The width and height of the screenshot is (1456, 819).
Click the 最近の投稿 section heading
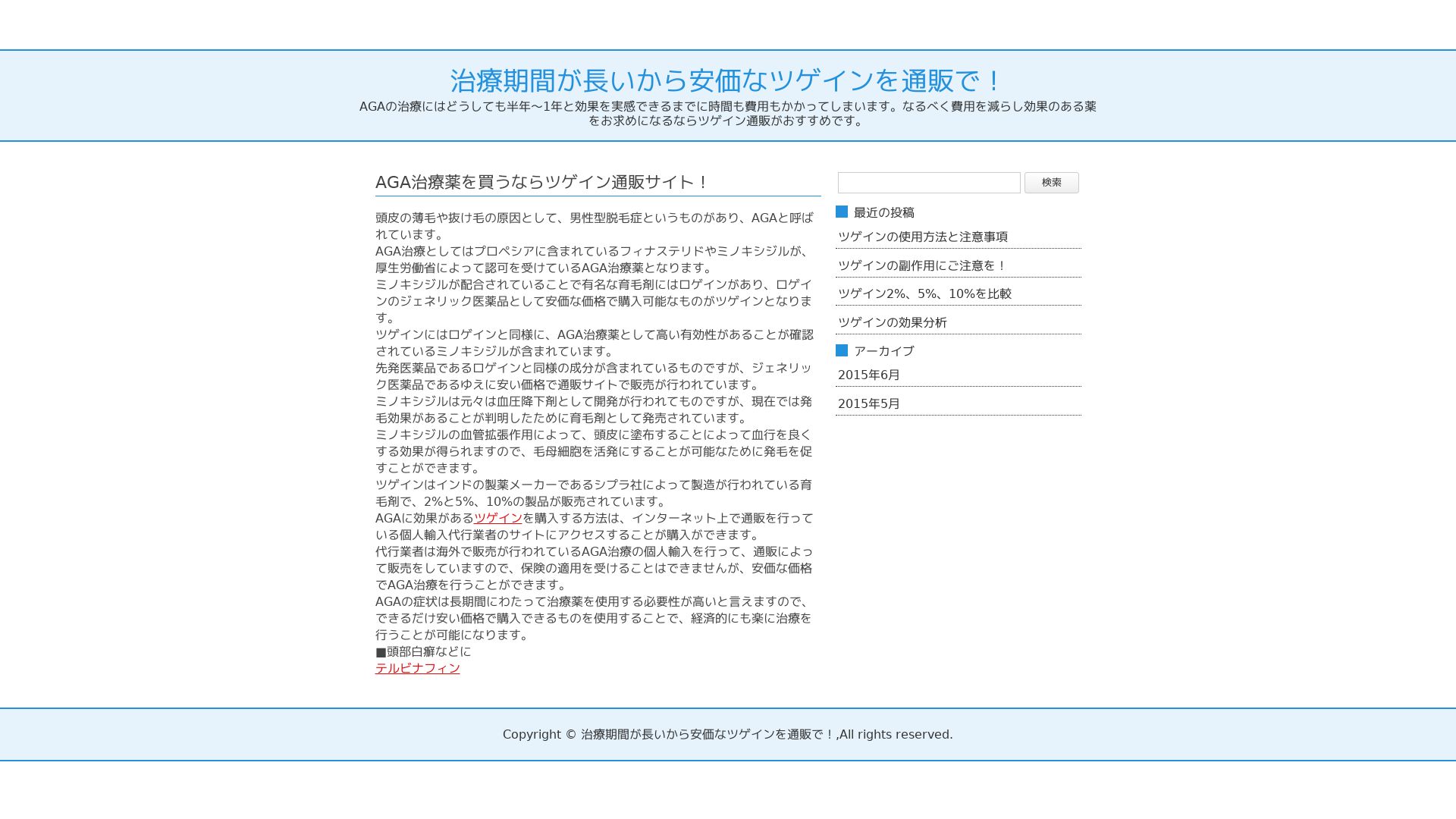(883, 213)
